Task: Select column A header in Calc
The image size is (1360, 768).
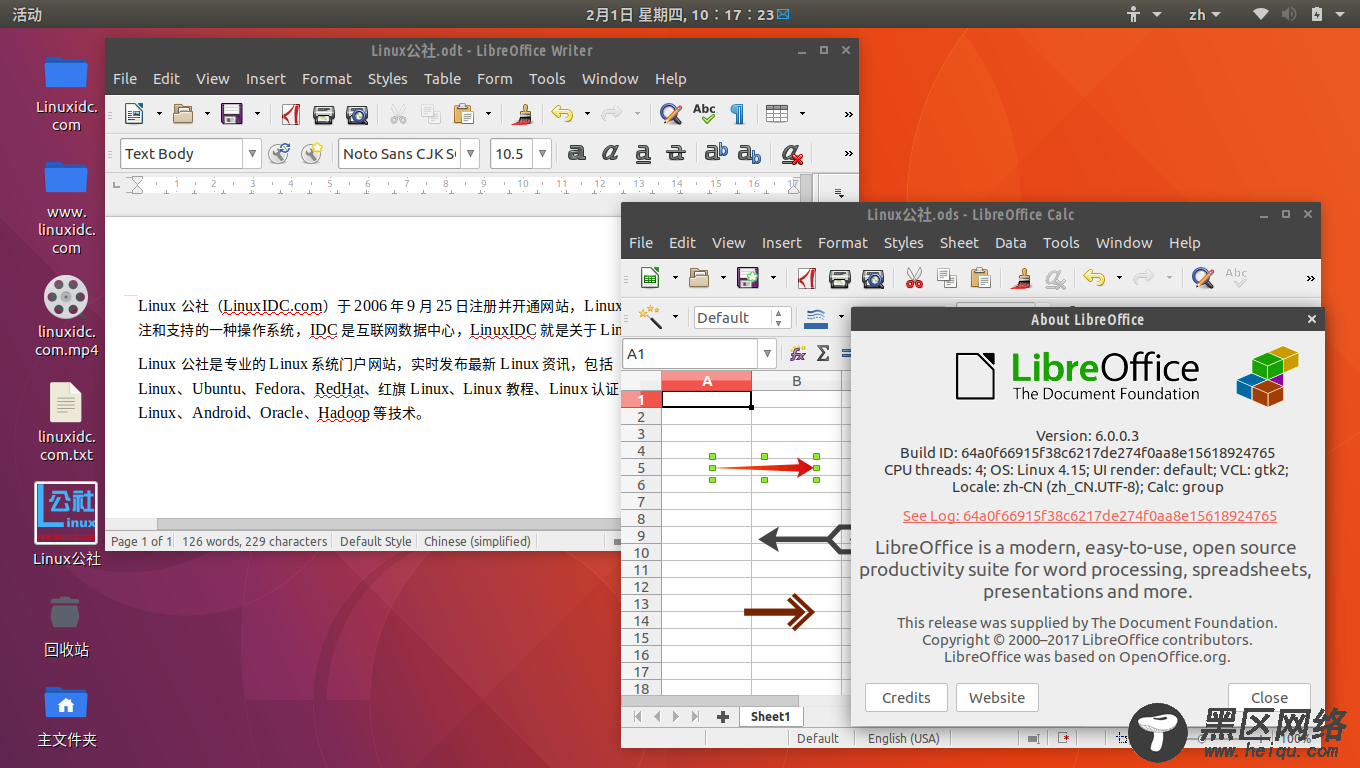Action: 707,381
